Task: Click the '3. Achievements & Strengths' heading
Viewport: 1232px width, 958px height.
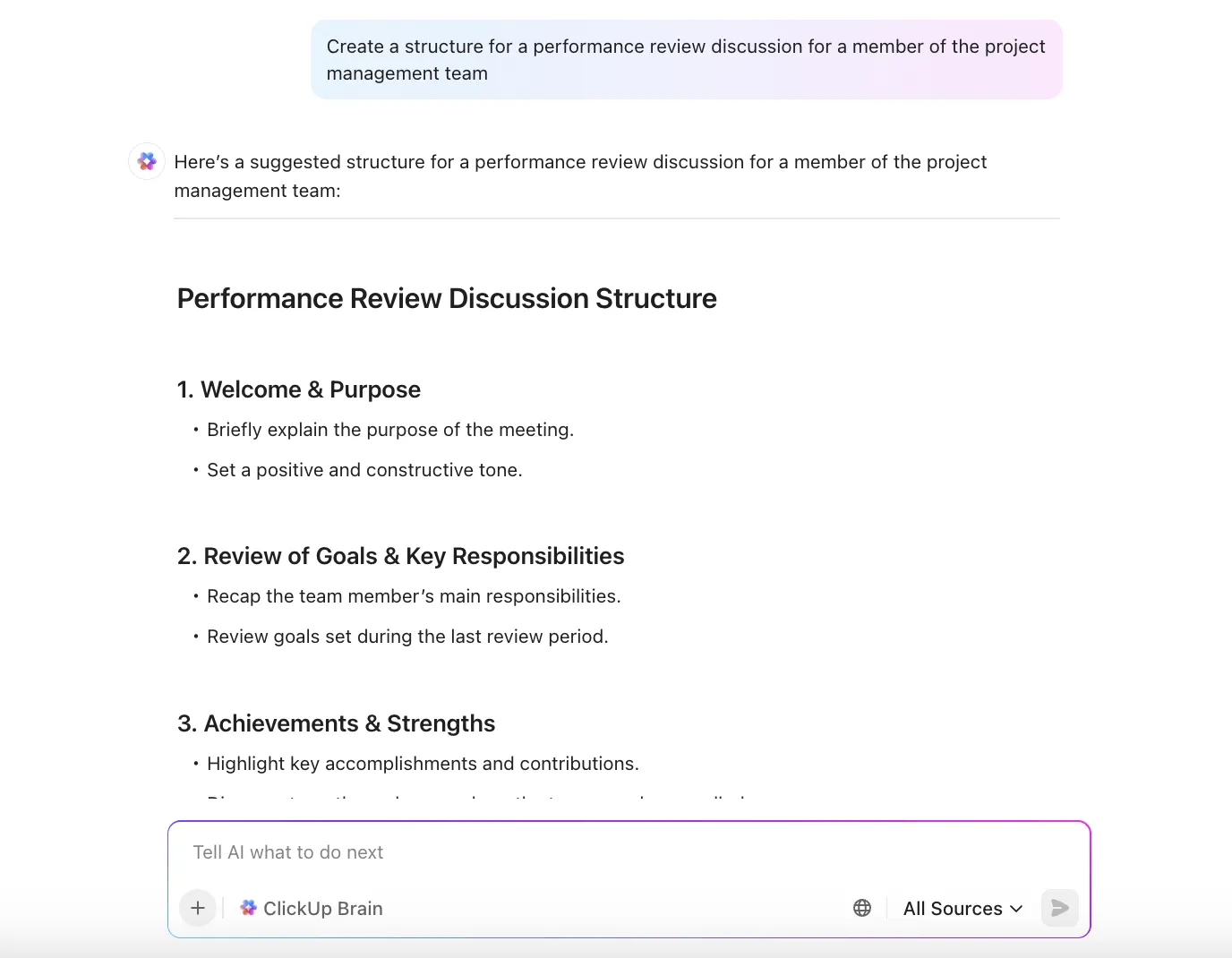Action: (x=337, y=723)
